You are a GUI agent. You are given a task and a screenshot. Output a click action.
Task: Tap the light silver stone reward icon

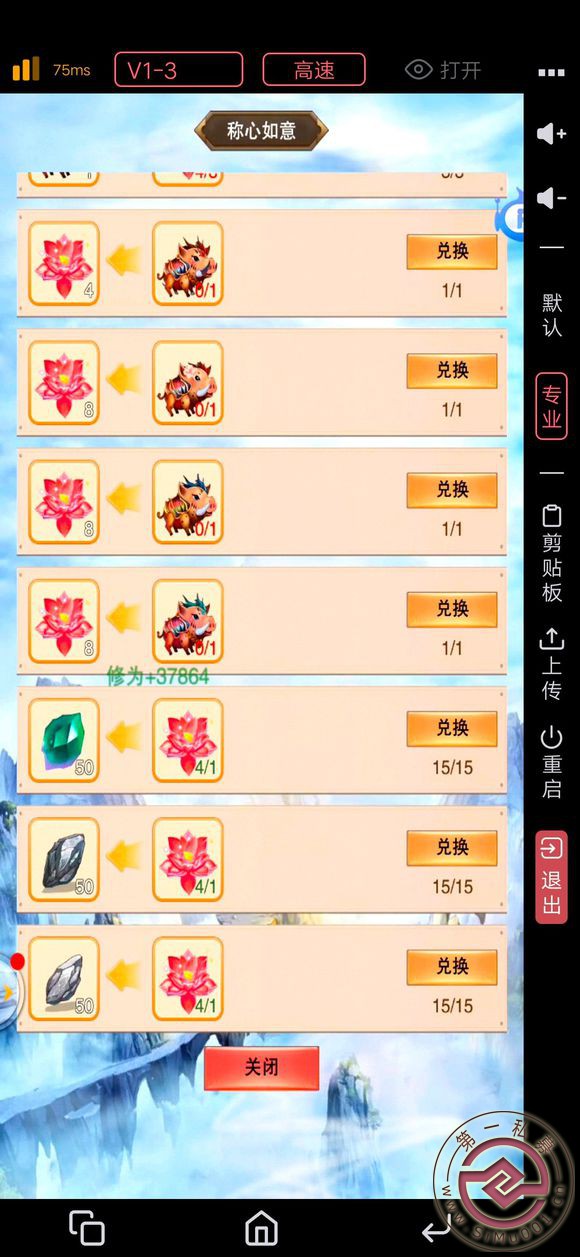point(64,978)
